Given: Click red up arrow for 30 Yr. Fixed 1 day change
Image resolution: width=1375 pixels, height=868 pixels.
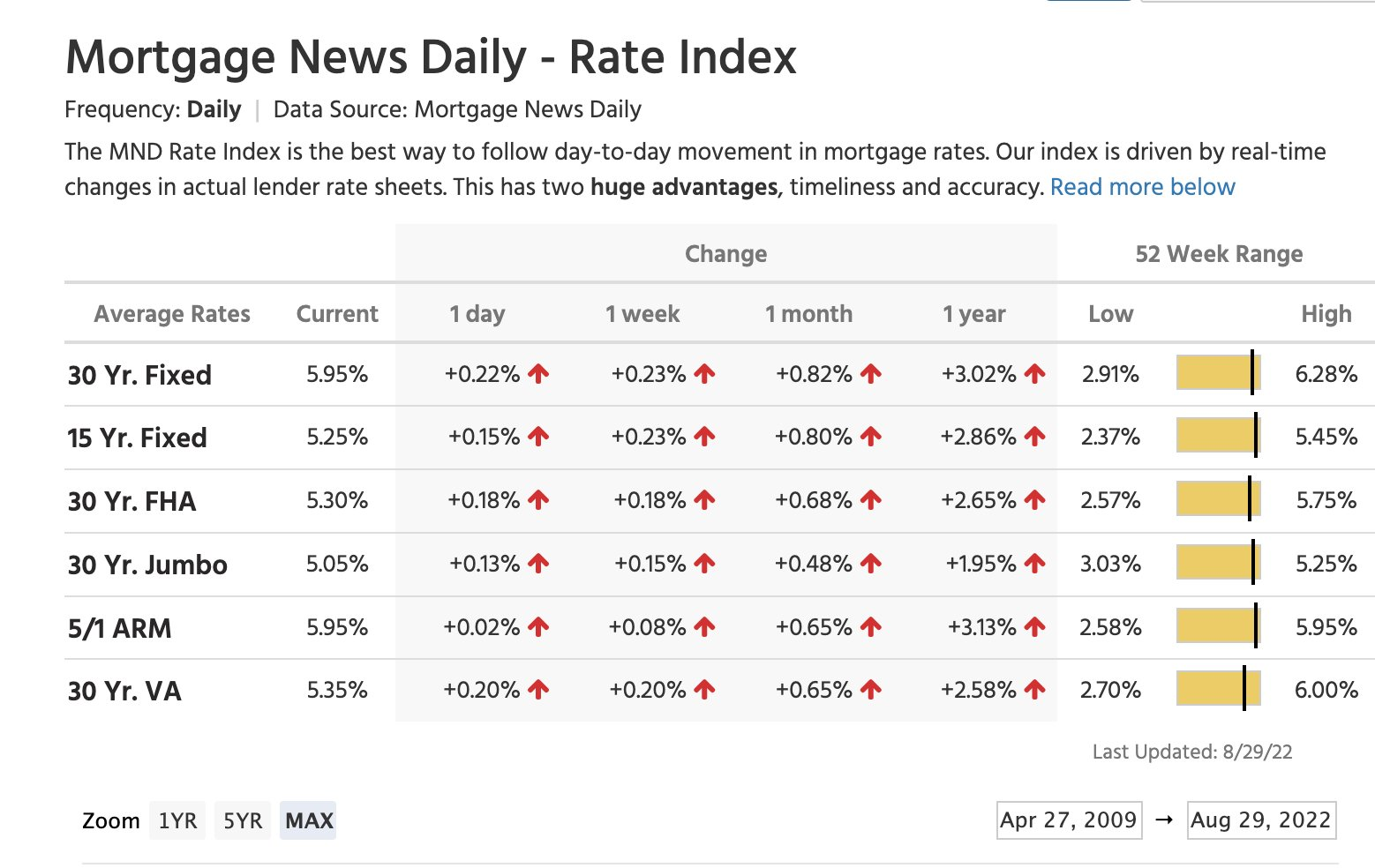Looking at the screenshot, I should 538,374.
